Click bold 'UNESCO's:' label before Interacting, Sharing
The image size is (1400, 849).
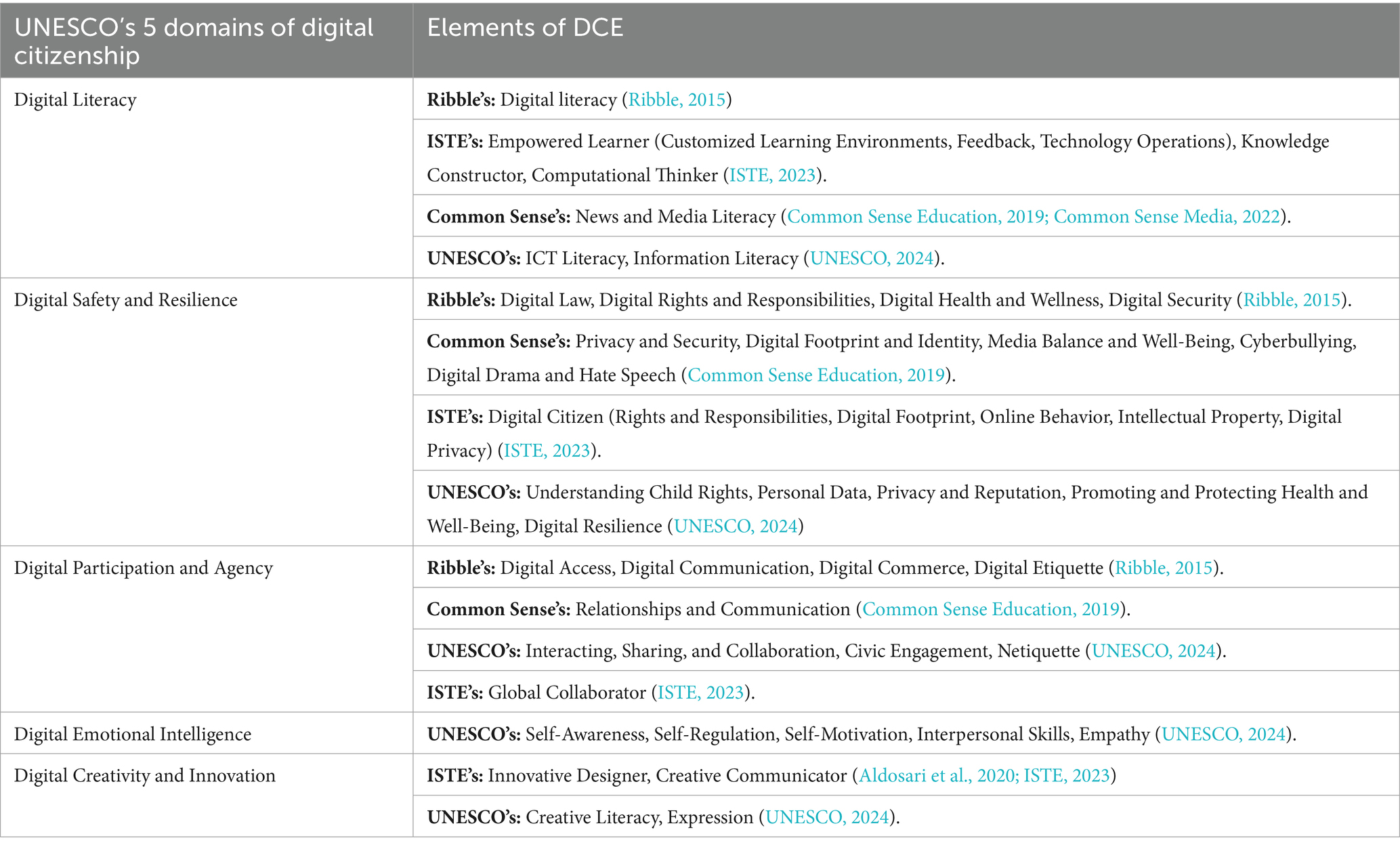(474, 650)
